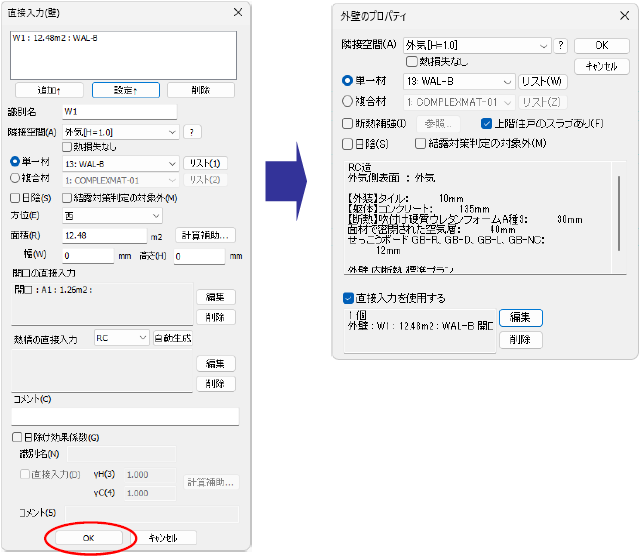Click 編集 beside the 直接入力 list in 外壁のプロパティ

(x=520, y=318)
